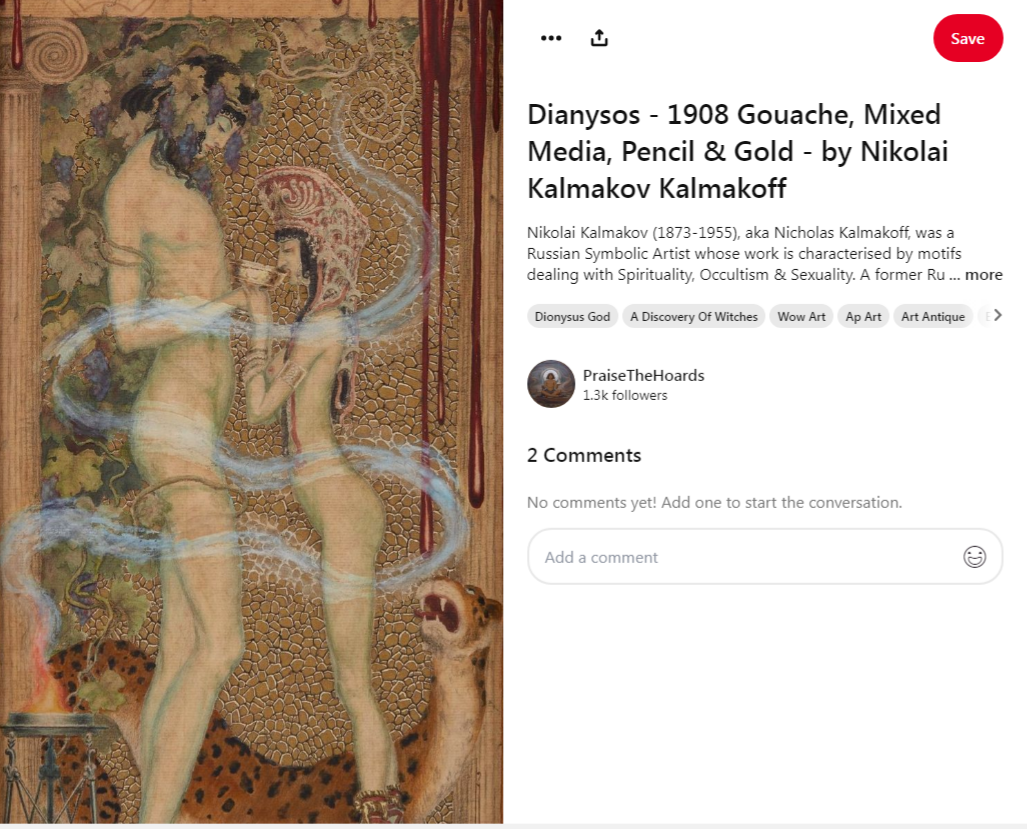This screenshot has width=1027, height=829.
Task: Open the Dianysos painting image
Action: [x=252, y=411]
